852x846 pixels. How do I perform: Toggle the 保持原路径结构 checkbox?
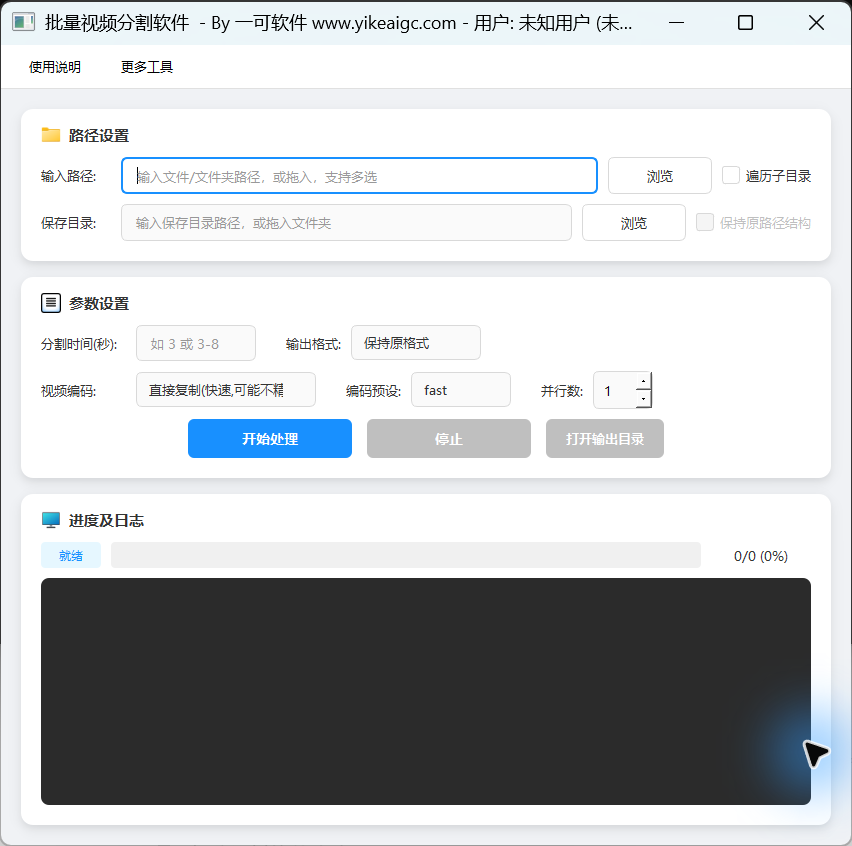point(705,222)
